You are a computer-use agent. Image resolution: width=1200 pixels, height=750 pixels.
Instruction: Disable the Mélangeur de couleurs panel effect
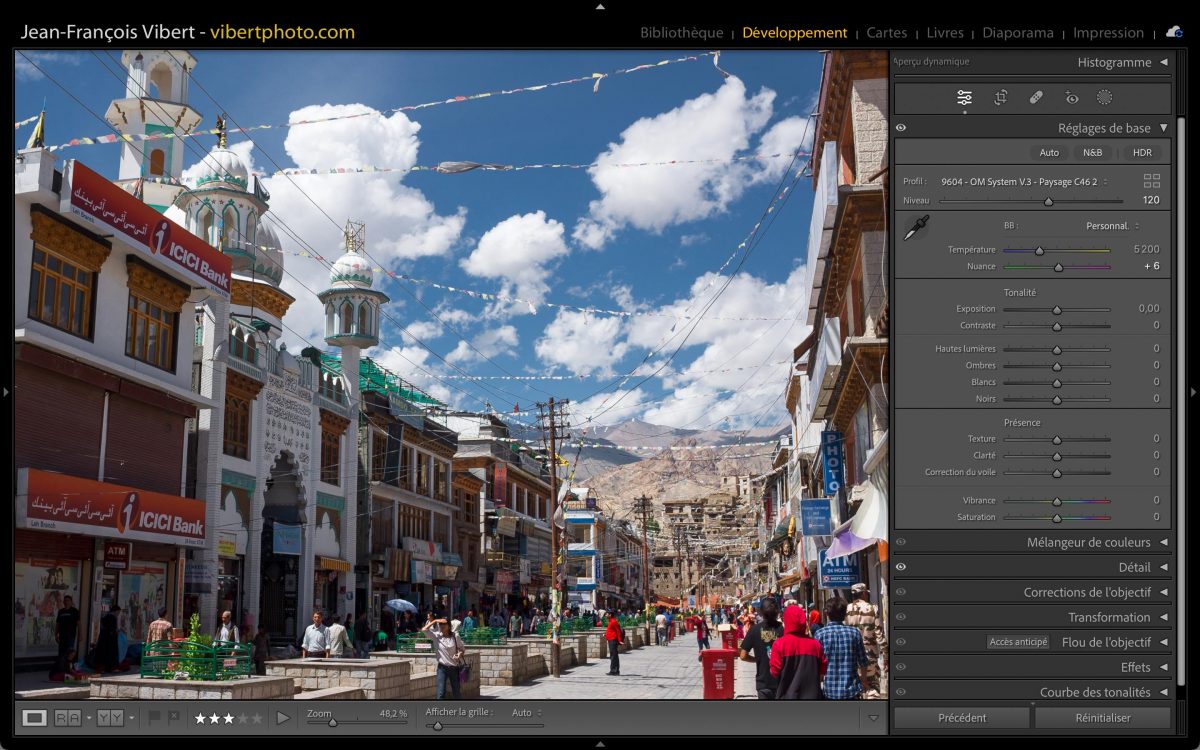tap(901, 542)
